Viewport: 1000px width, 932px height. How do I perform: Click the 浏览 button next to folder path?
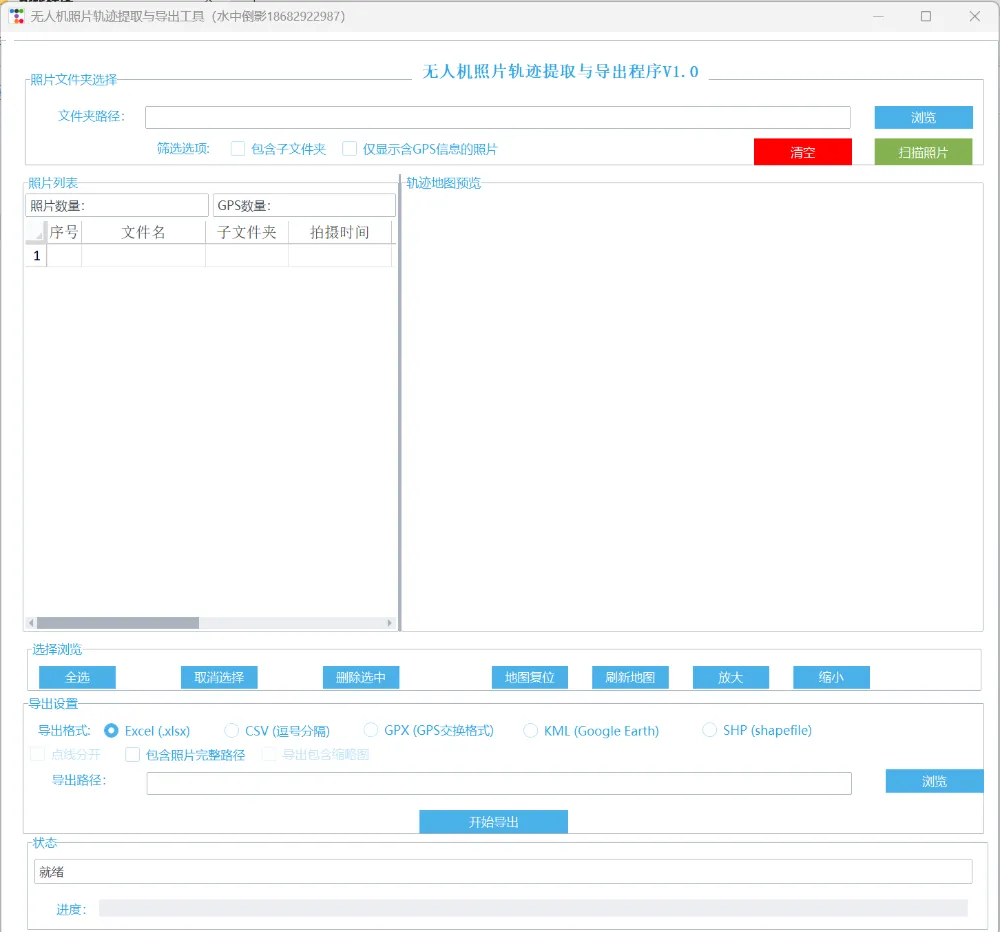pyautogui.click(x=923, y=117)
